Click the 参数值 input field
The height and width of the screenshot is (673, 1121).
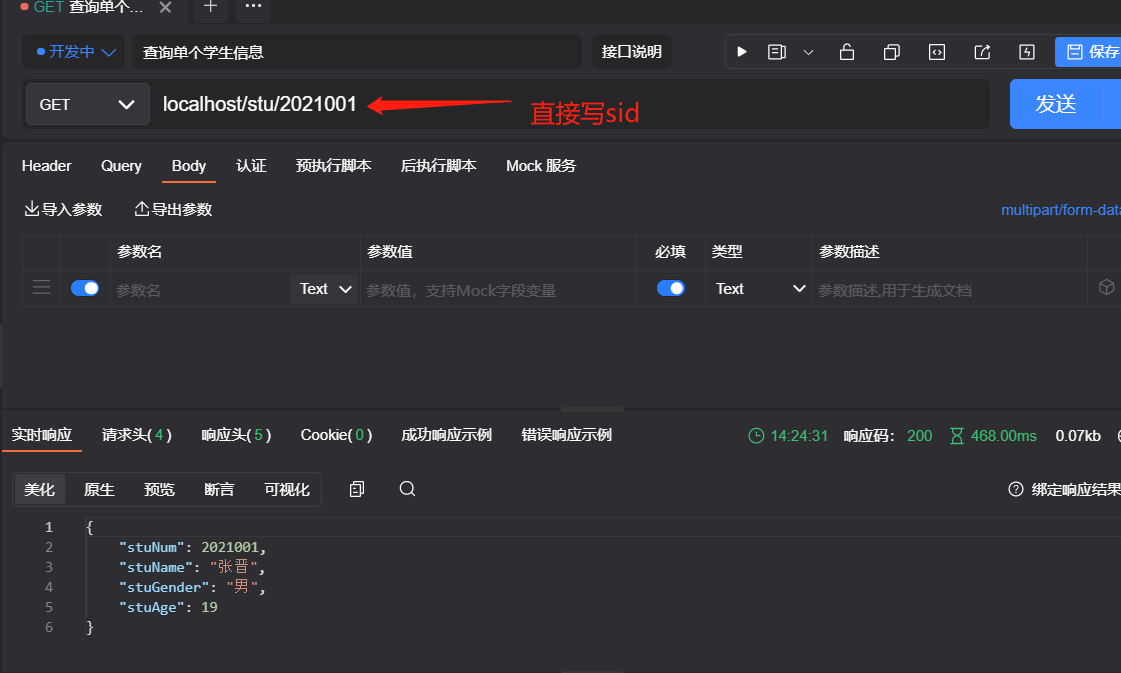tap(498, 290)
